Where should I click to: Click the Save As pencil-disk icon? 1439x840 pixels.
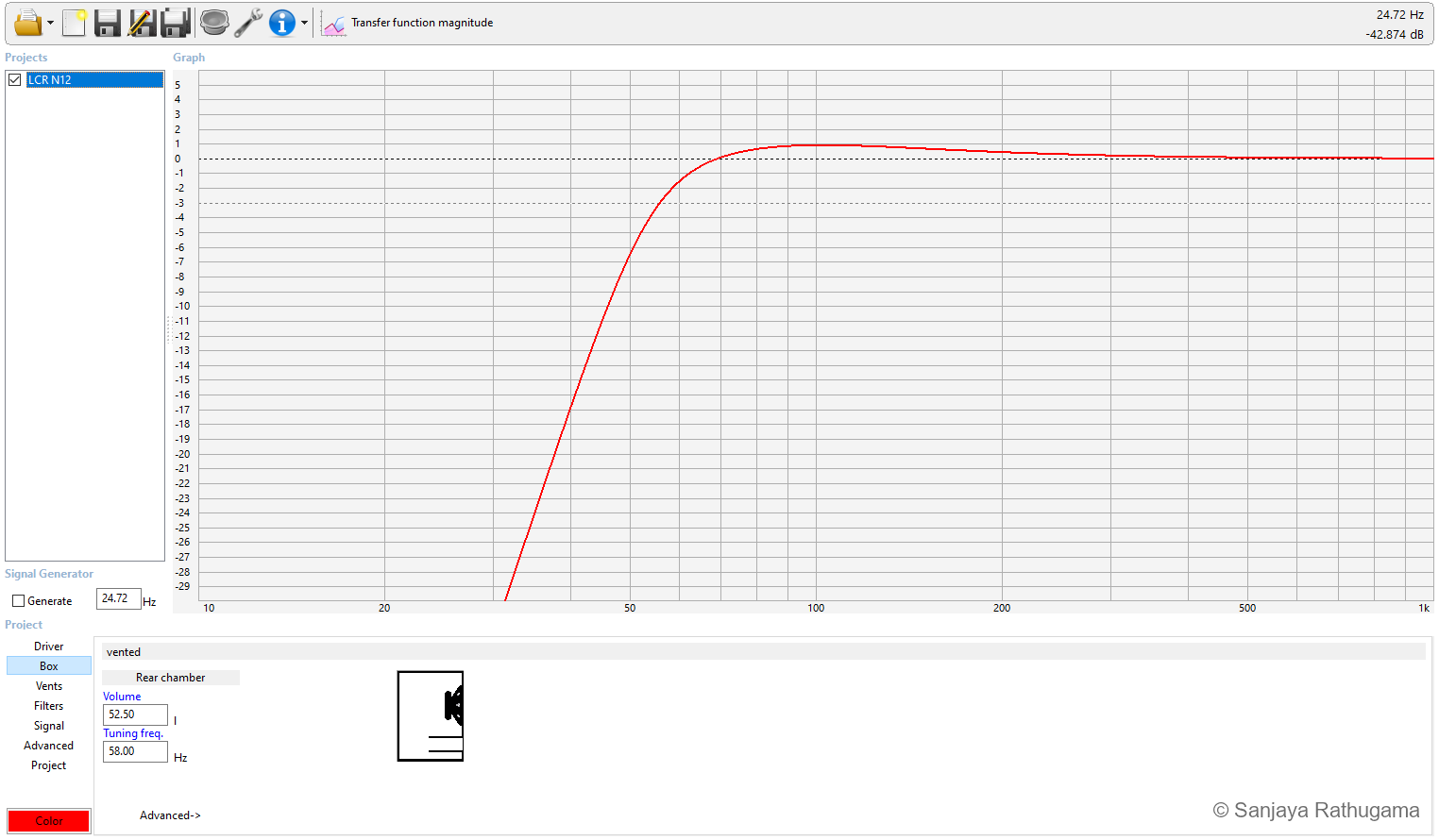142,23
